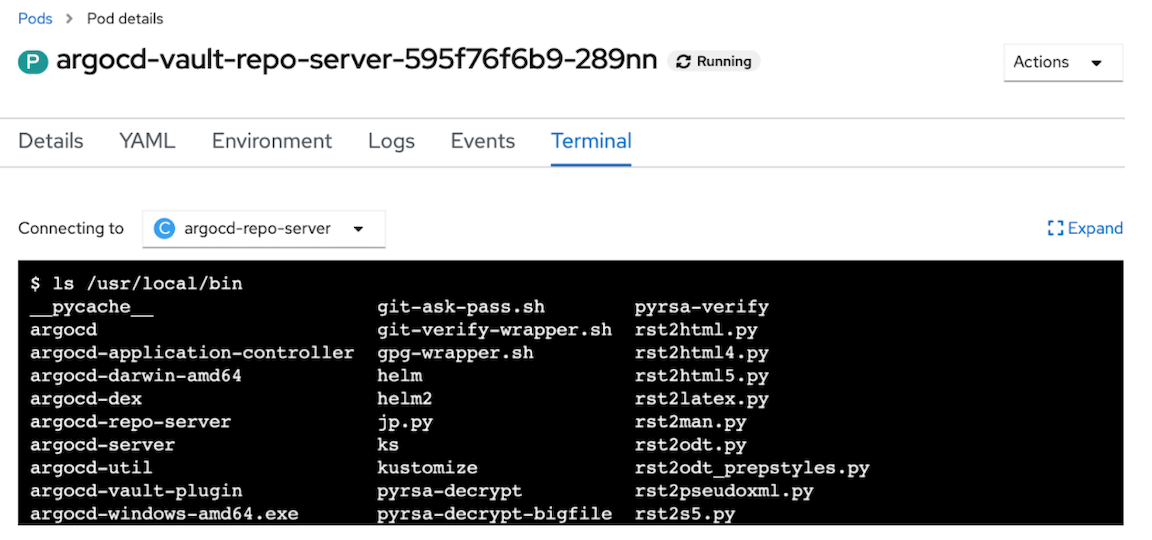Screen dimensions: 1152x540
Task: Go to the Environment tab
Action: click(272, 141)
